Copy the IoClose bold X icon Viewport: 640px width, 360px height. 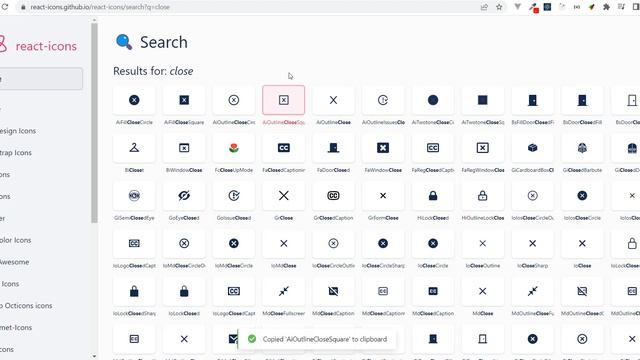click(x=582, y=243)
